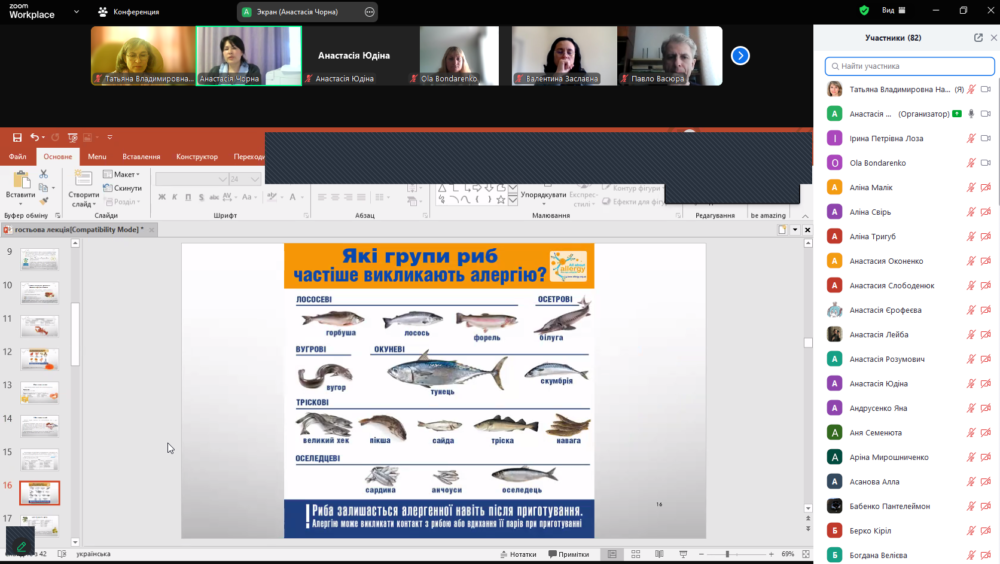Screen dimensions: 1000x564
Task: Open the гостьова лекція document tab
Action: coord(78,229)
